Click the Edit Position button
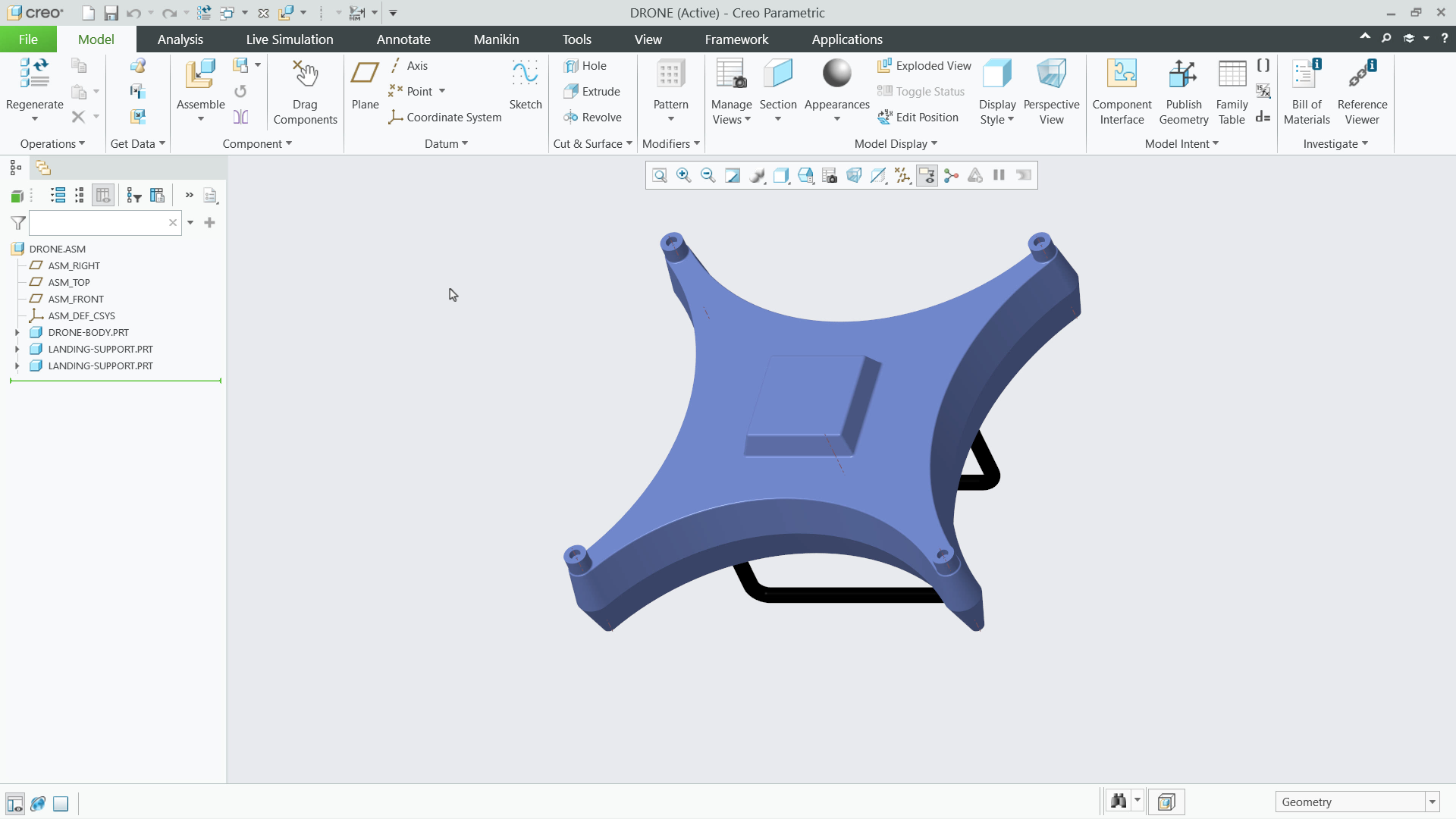 (x=918, y=118)
